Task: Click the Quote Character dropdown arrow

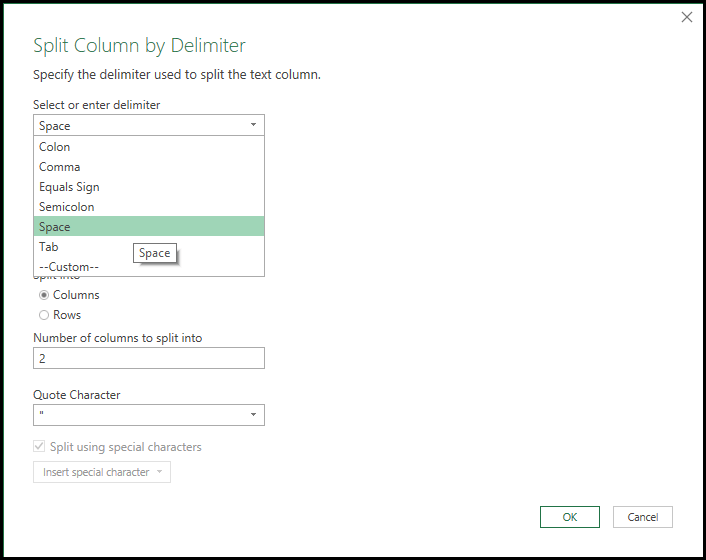Action: 253,415
